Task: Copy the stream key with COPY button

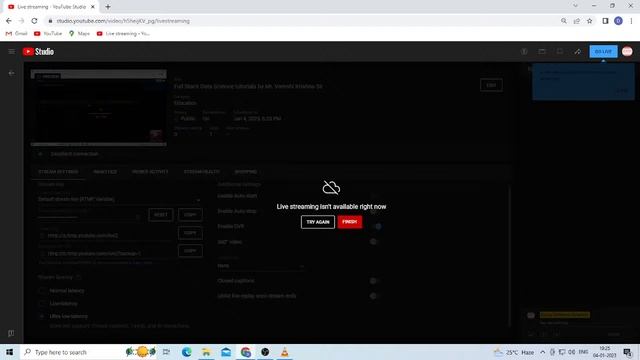Action: click(190, 215)
